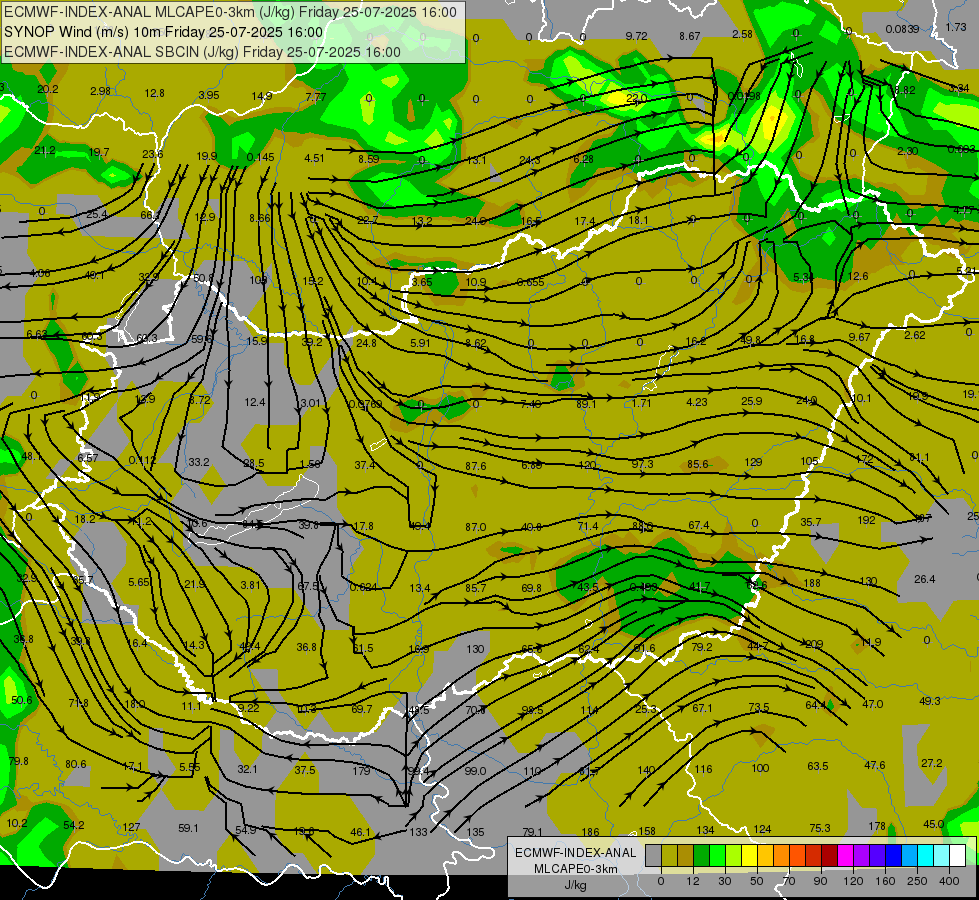The image size is (979, 900).
Task: Click the map value 33.2
Action: coord(199,462)
